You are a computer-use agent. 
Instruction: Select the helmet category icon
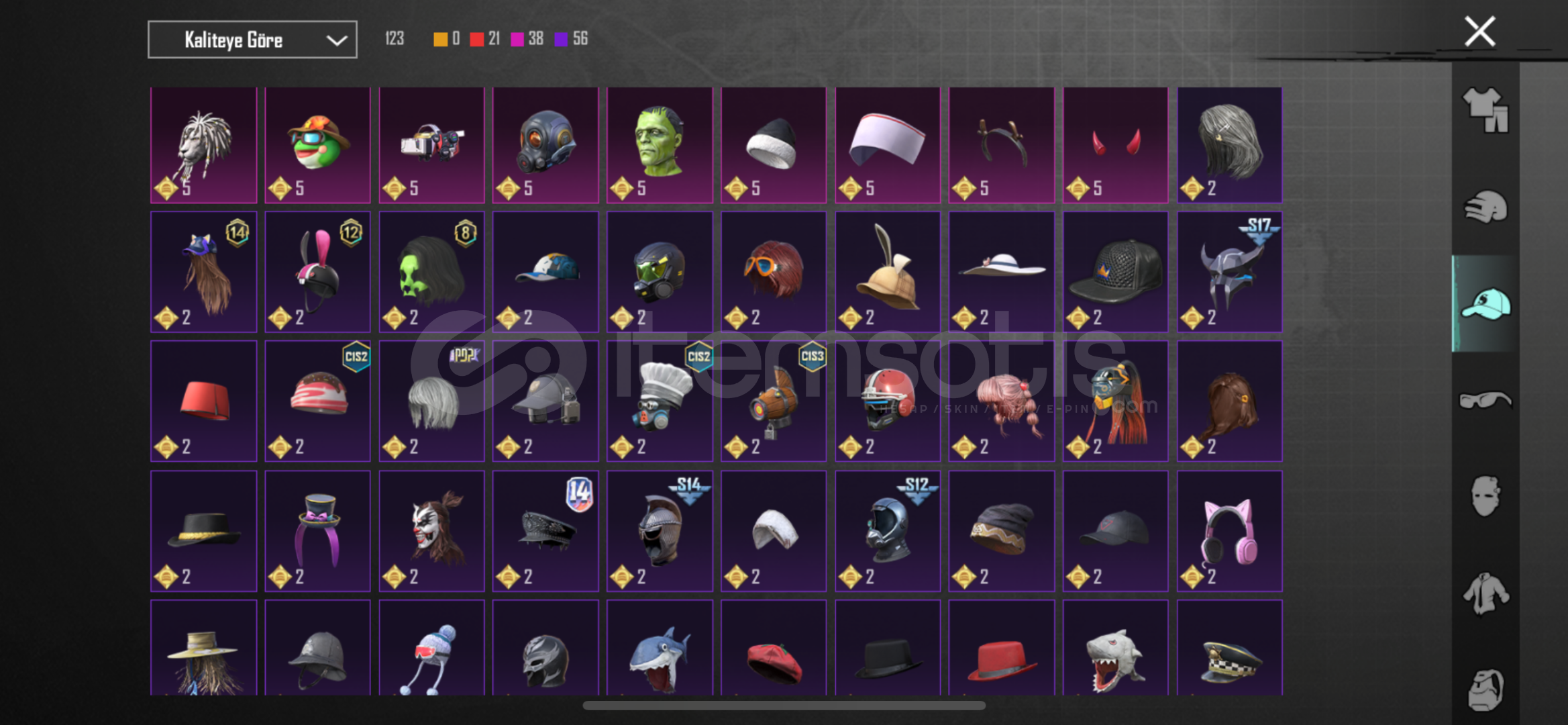click(x=1485, y=207)
